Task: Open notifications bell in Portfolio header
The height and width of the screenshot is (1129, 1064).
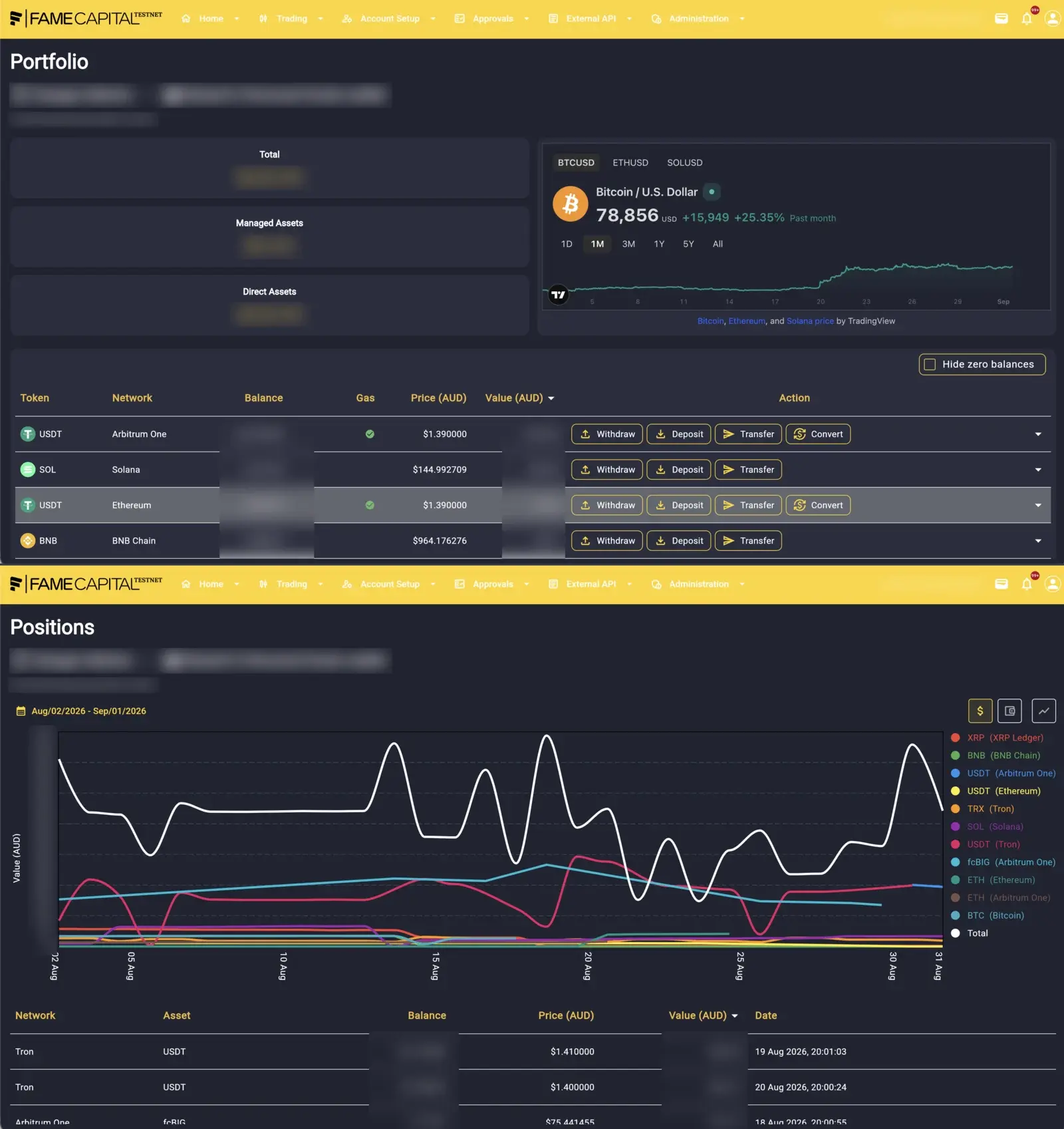Action: (1027, 19)
